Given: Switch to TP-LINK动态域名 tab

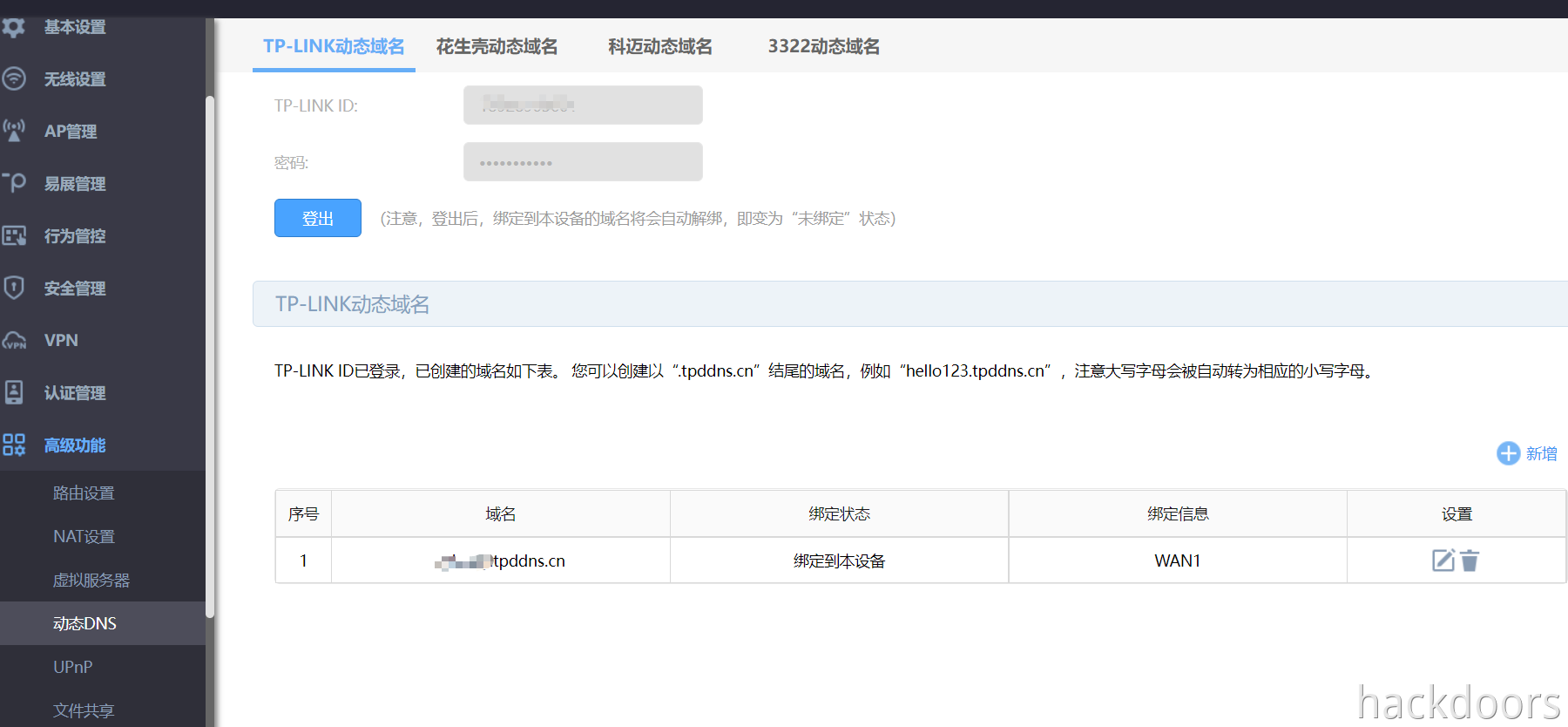Looking at the screenshot, I should click(334, 46).
